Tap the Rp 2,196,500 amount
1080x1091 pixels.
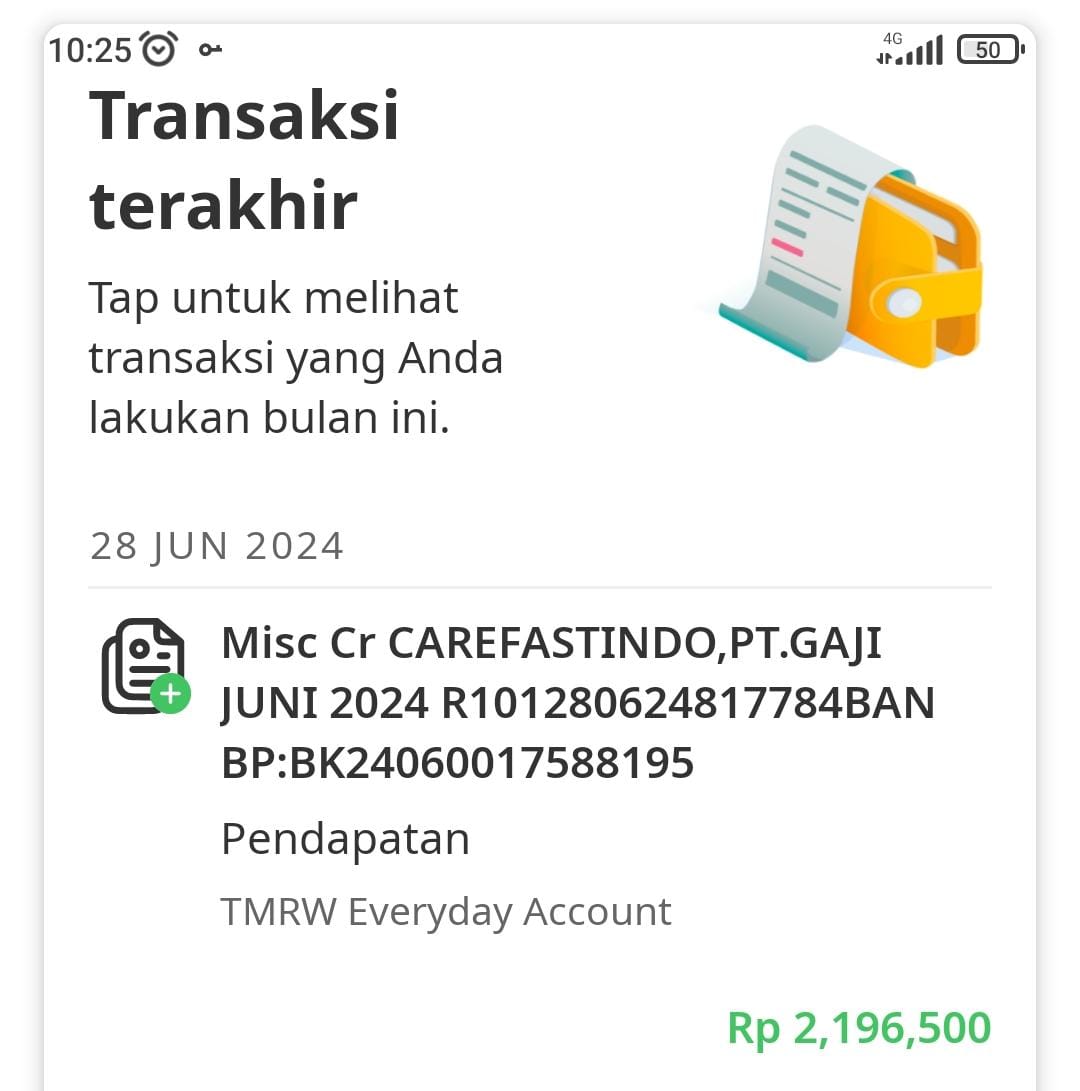859,1028
